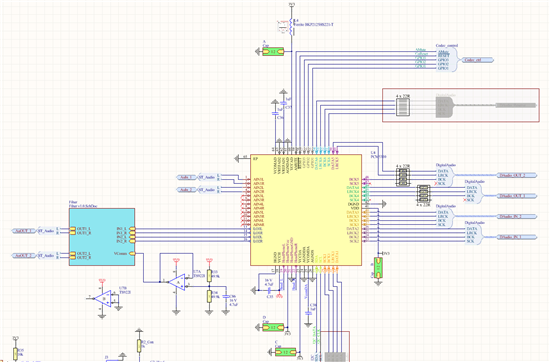
Task: Click the DAudio_OUT_2 port connector
Action: pos(517,175)
